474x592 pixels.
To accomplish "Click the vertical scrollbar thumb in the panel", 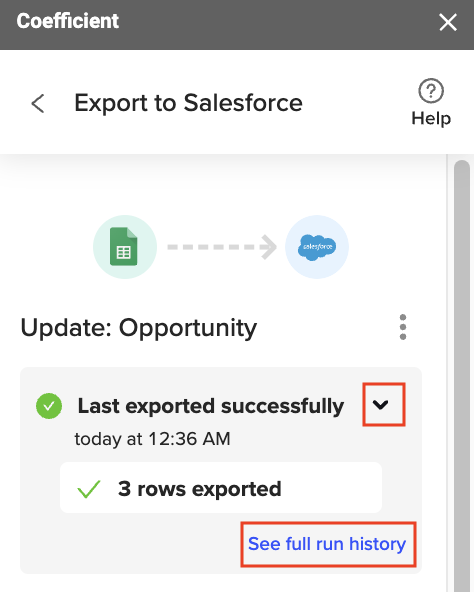I will point(462,374).
